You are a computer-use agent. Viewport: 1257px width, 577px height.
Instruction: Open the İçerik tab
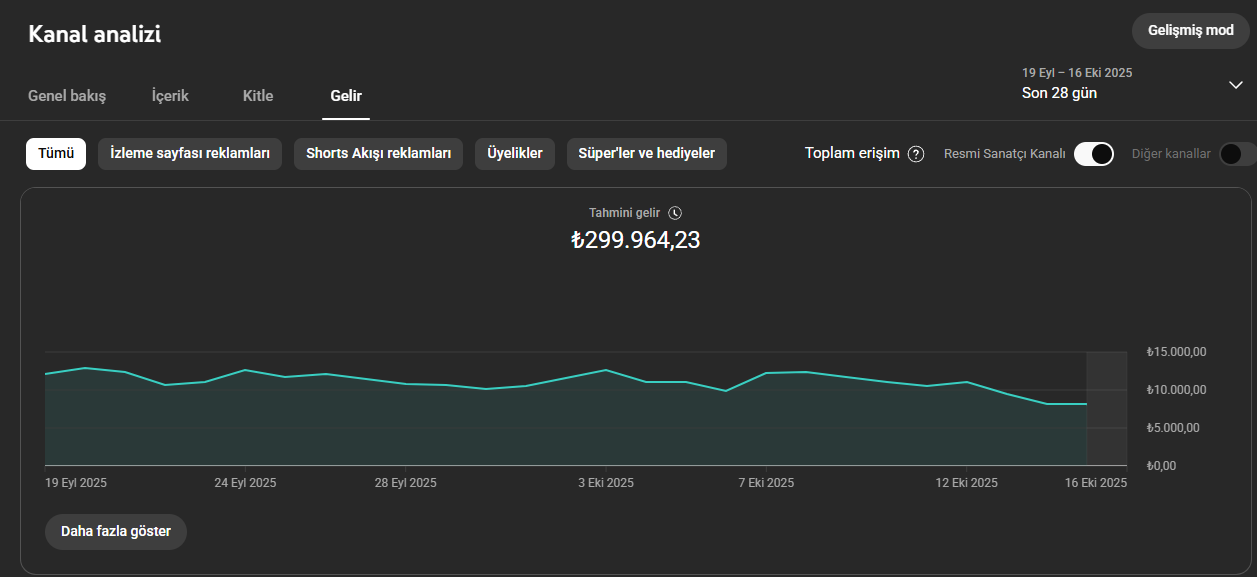170,96
